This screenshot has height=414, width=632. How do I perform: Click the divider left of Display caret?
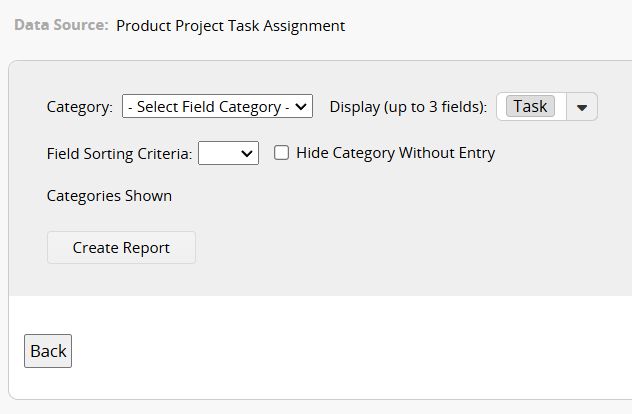567,107
